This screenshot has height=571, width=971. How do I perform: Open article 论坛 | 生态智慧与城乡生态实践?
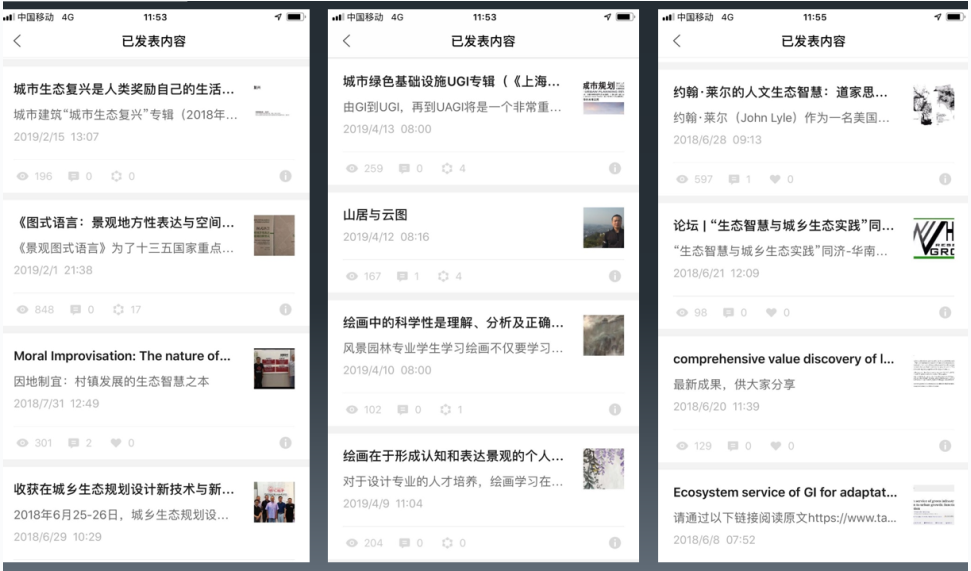(x=783, y=225)
